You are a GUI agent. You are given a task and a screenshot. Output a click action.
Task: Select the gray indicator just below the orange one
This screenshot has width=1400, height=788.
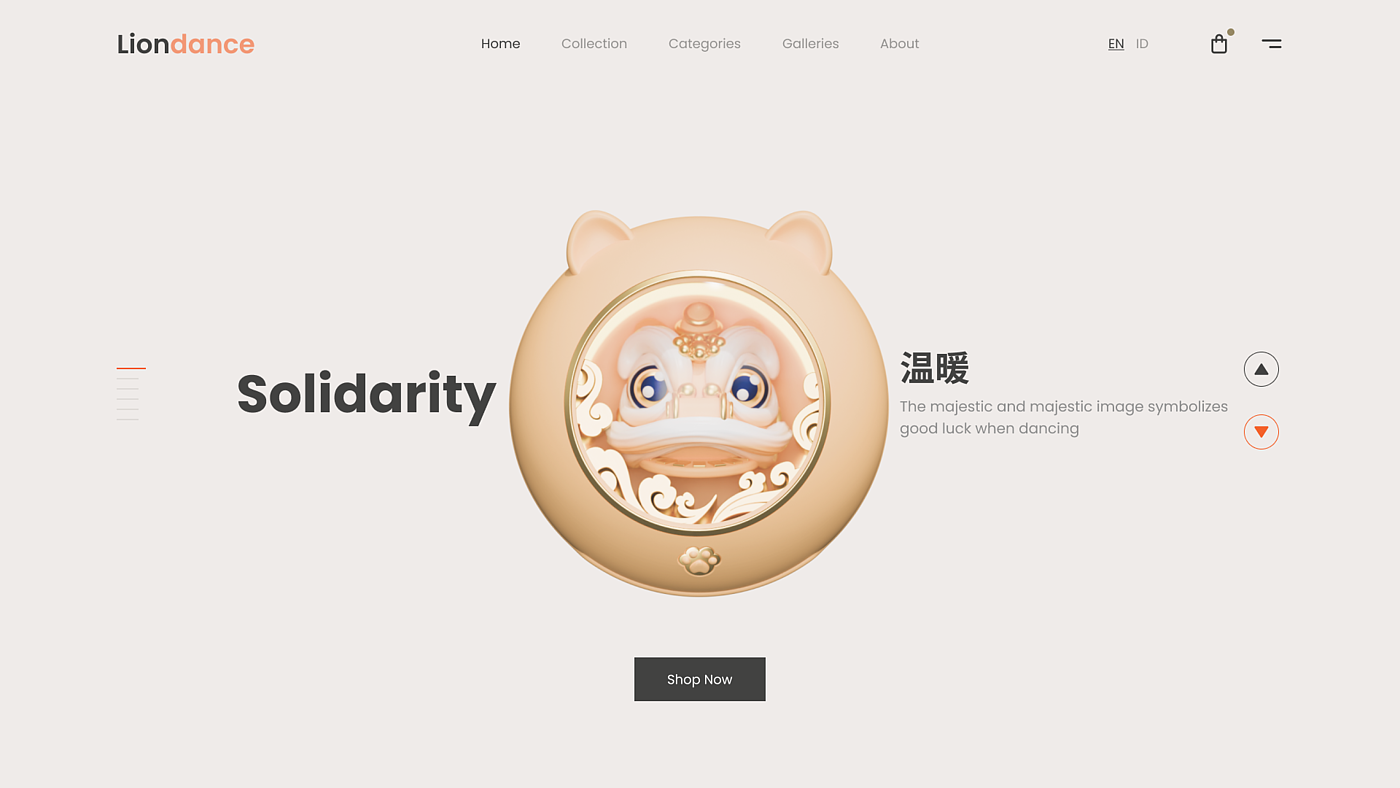coord(127,379)
